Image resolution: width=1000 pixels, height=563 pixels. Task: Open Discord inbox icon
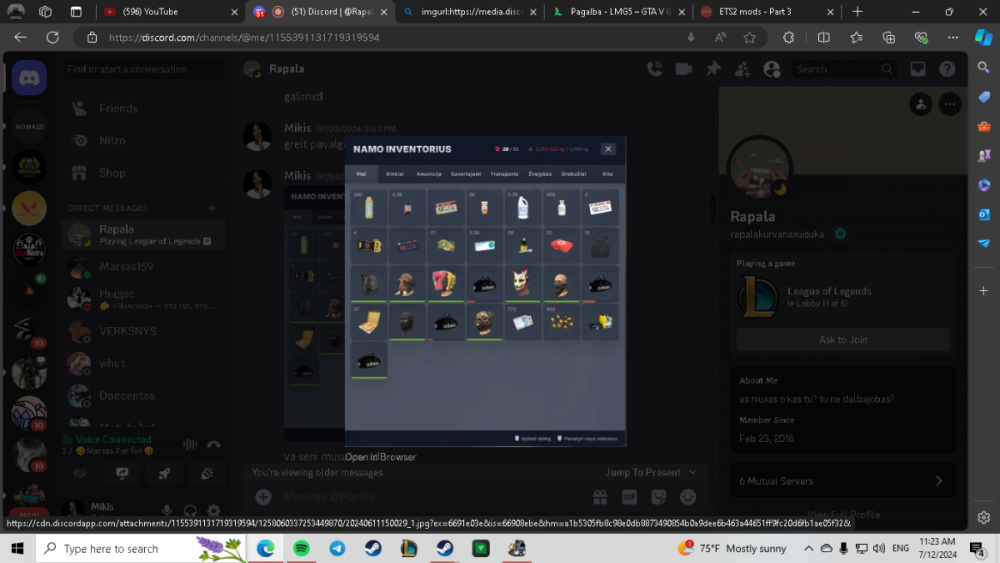tap(918, 69)
